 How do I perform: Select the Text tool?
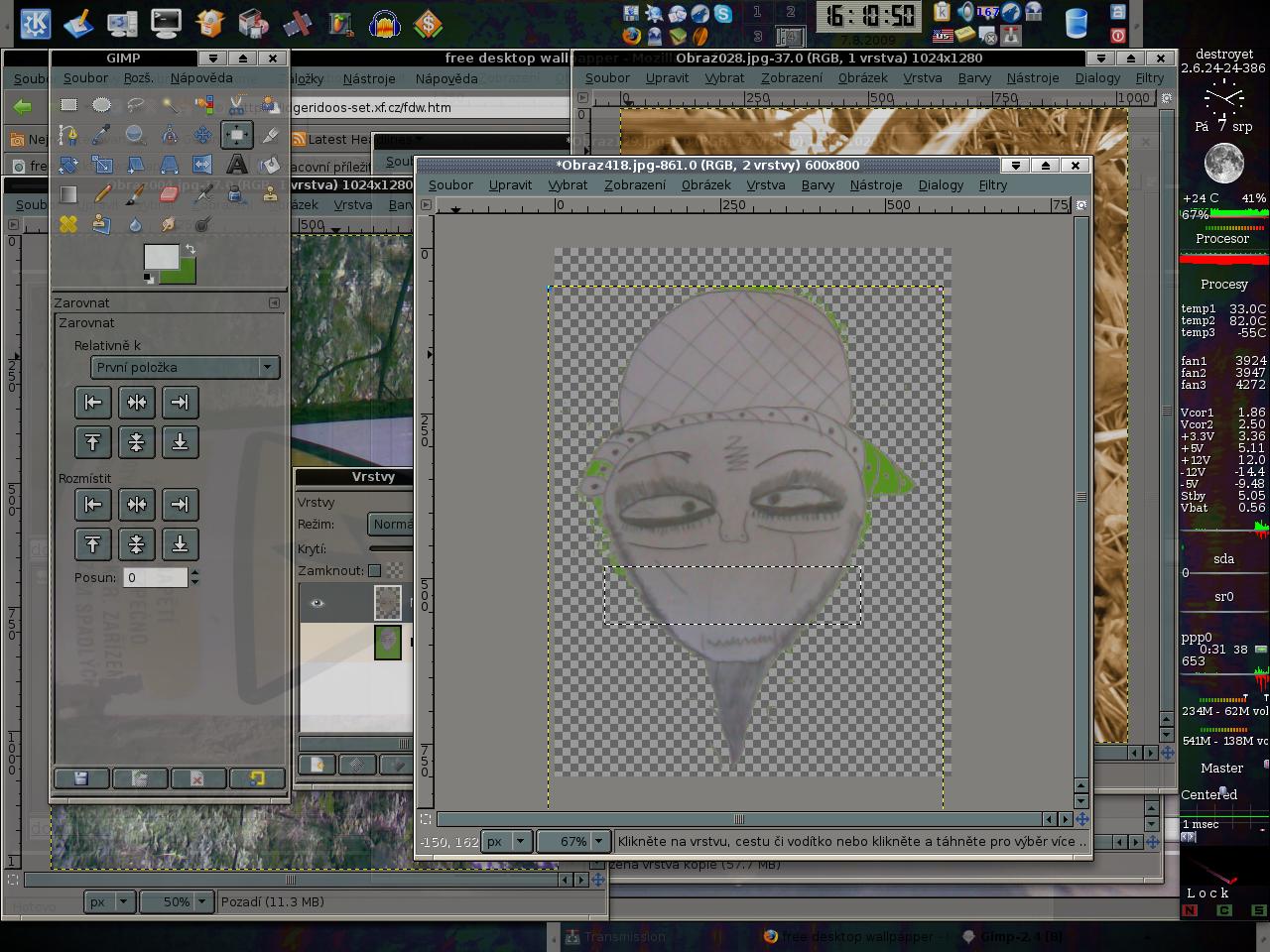point(237,165)
